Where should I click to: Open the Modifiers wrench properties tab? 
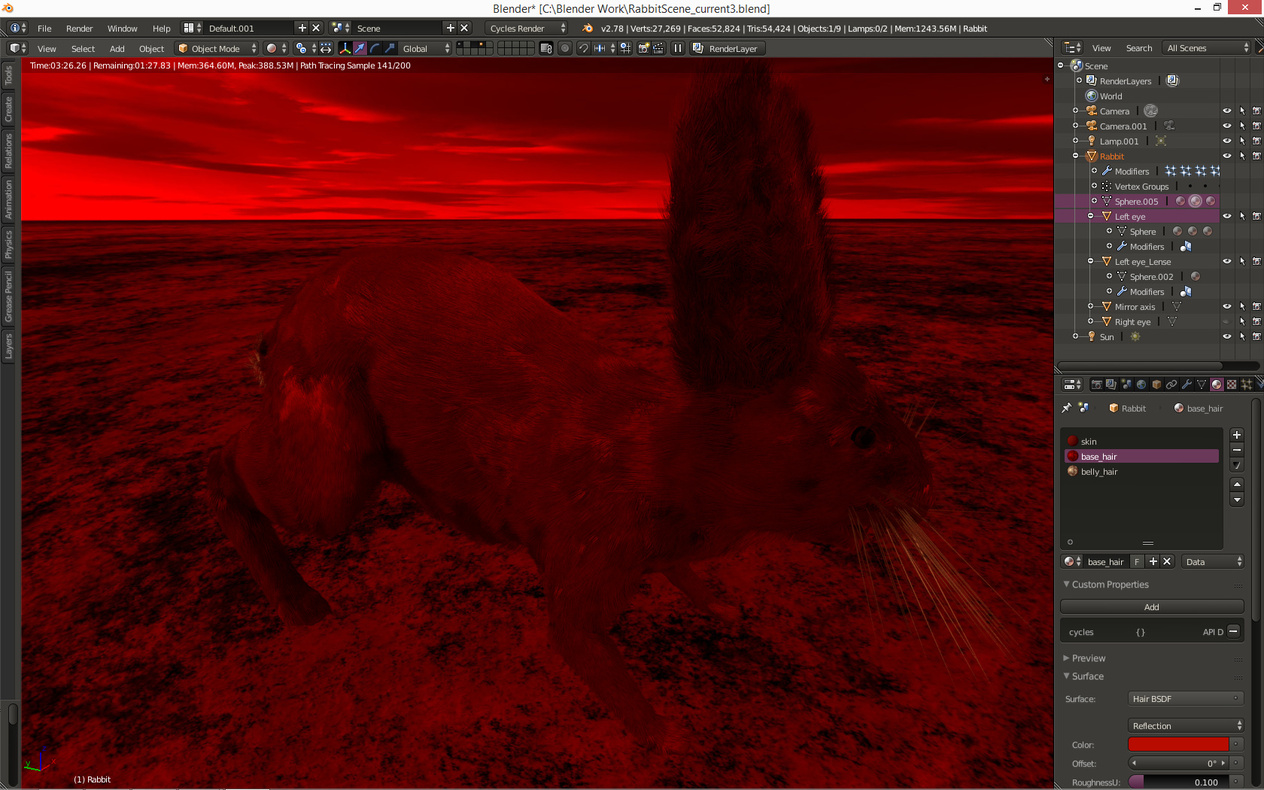(x=1187, y=385)
